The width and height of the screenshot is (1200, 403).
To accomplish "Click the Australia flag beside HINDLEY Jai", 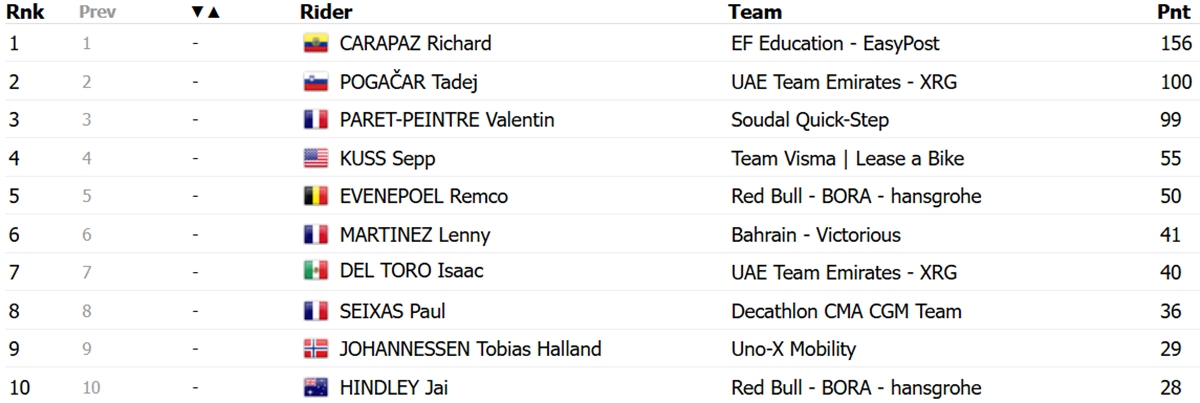I will (316, 388).
